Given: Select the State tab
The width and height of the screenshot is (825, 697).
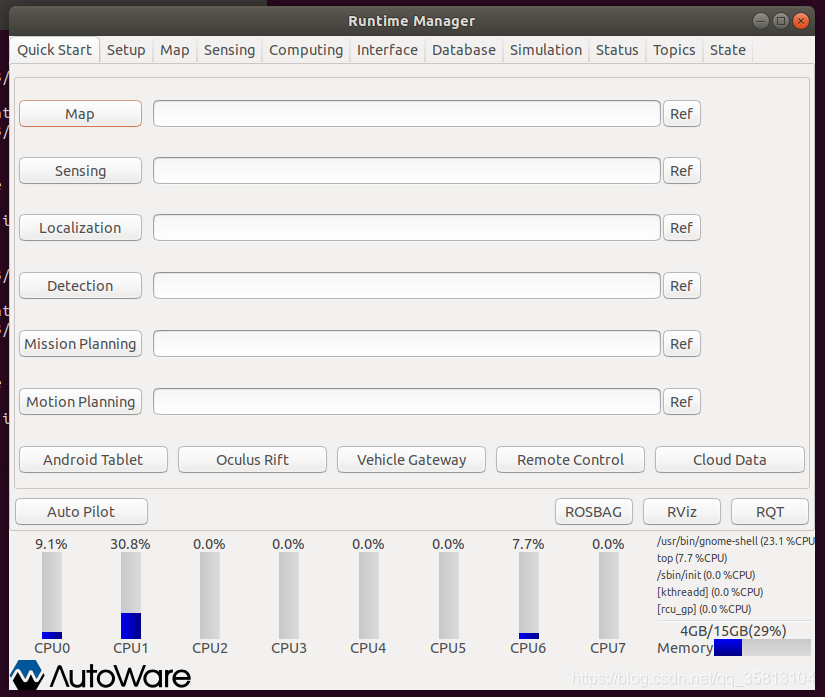Looking at the screenshot, I should click(728, 50).
